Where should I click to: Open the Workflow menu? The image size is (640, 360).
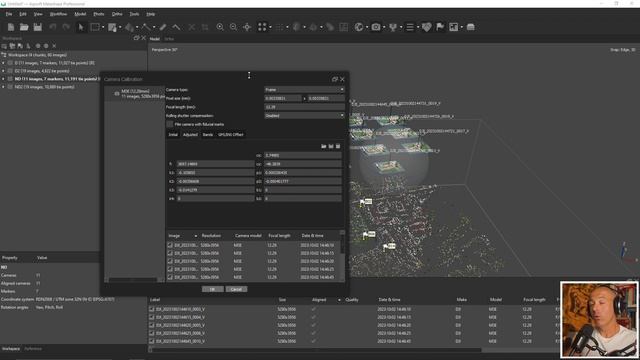tap(58, 14)
